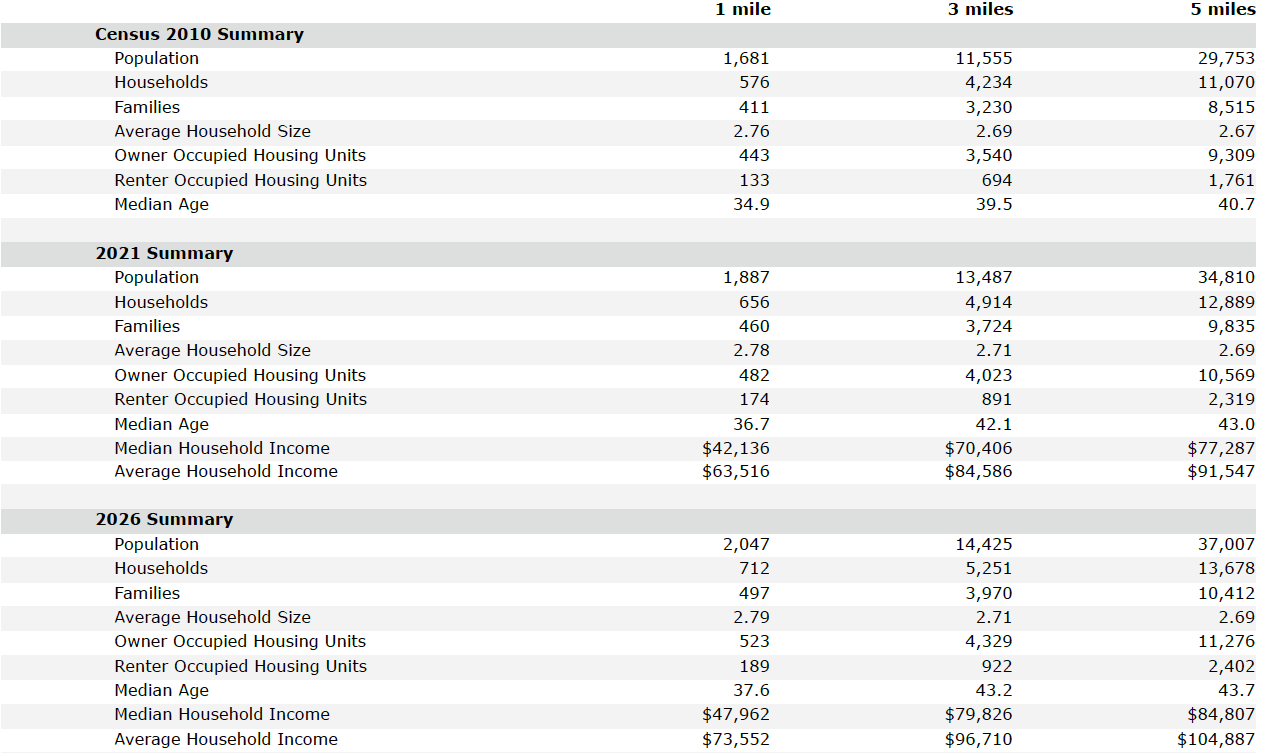Select the 2021 Renter Occupied Housing Units label

tap(240, 399)
